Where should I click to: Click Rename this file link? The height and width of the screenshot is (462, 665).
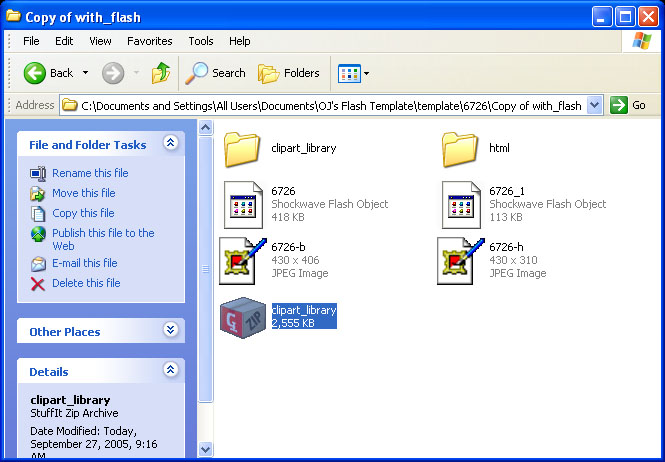click(90, 173)
